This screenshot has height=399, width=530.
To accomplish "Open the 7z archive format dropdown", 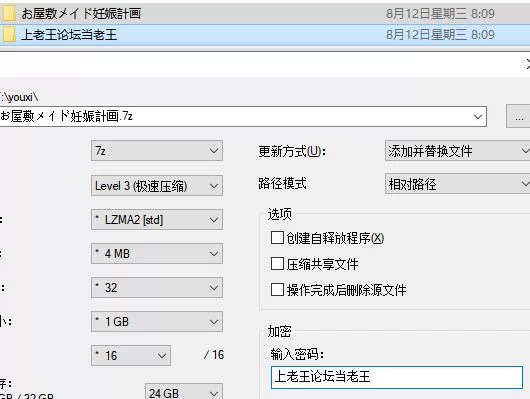I will (157, 150).
